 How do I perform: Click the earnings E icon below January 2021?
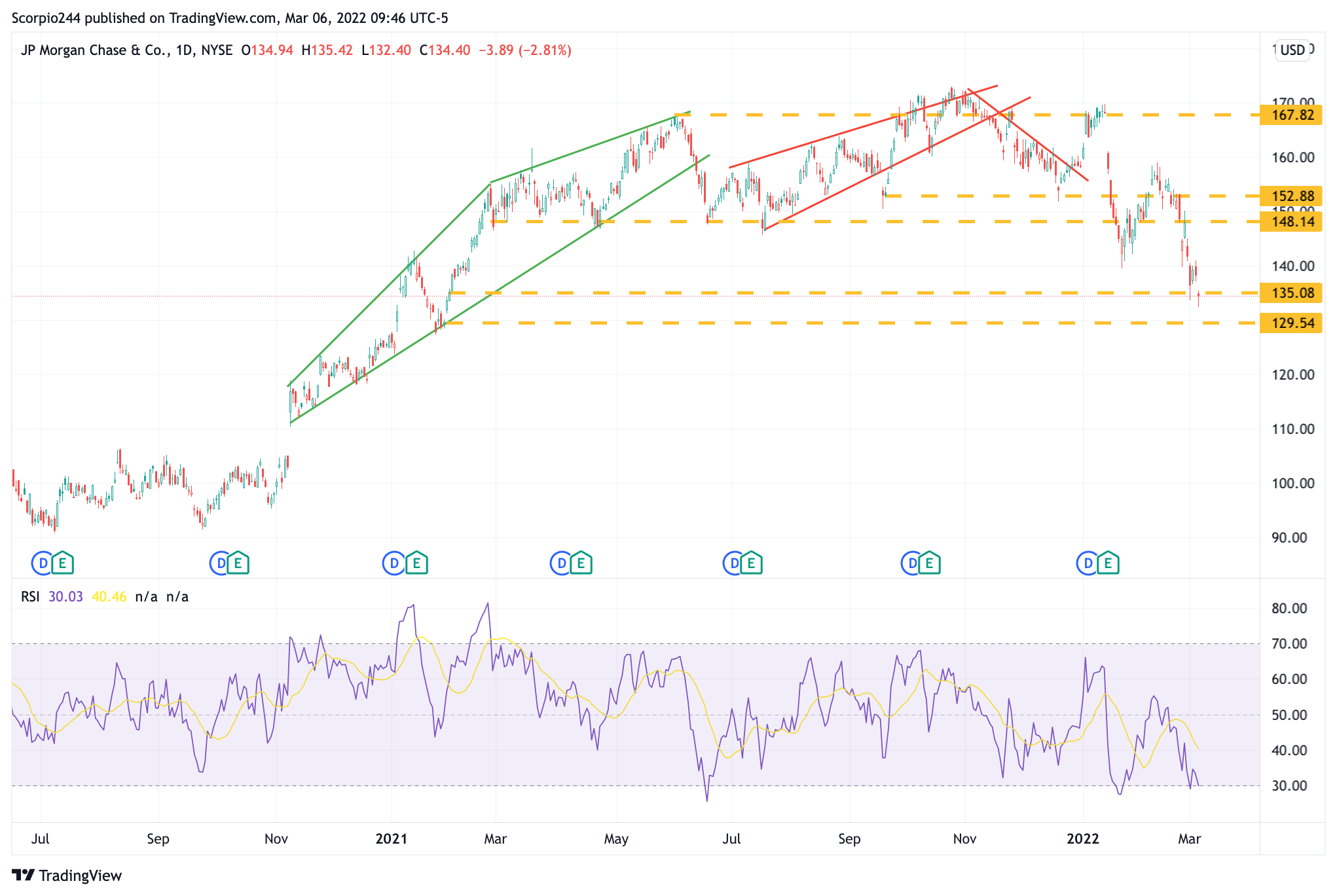(416, 563)
